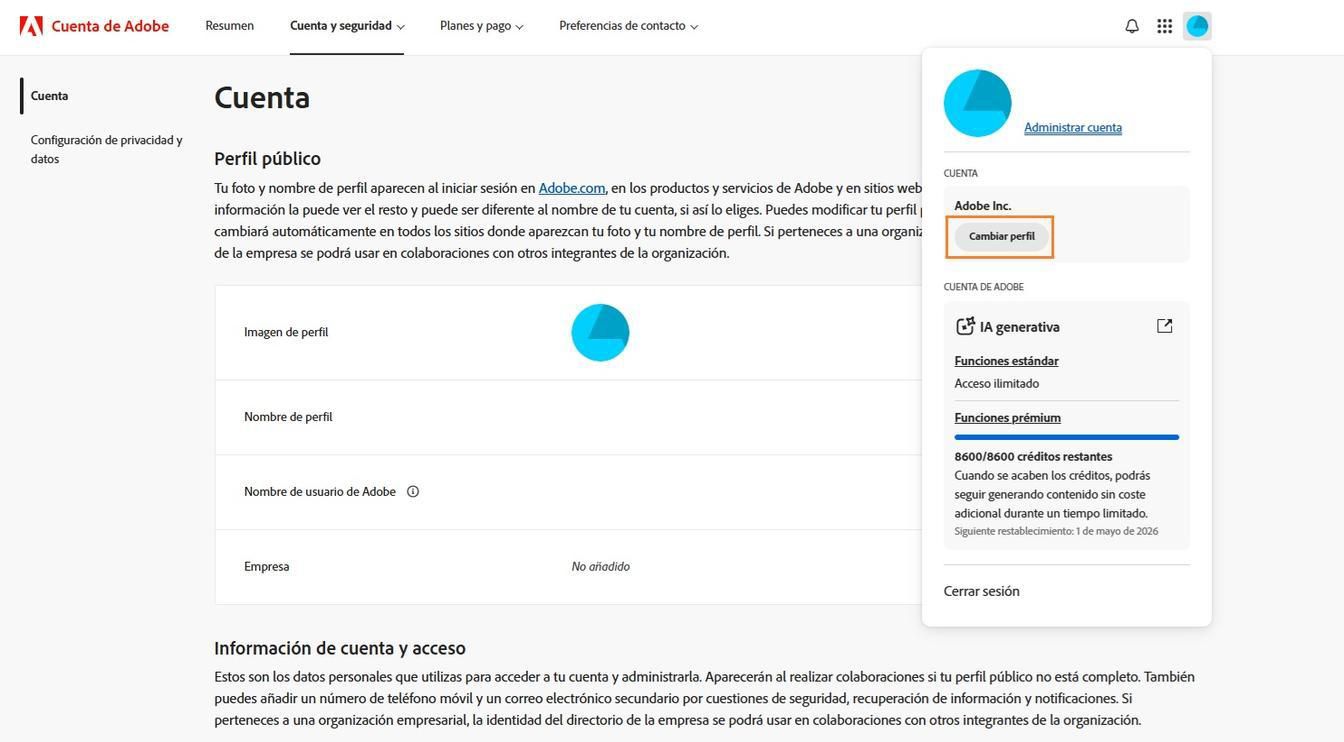Click the Adobe logo icon

[31, 26]
